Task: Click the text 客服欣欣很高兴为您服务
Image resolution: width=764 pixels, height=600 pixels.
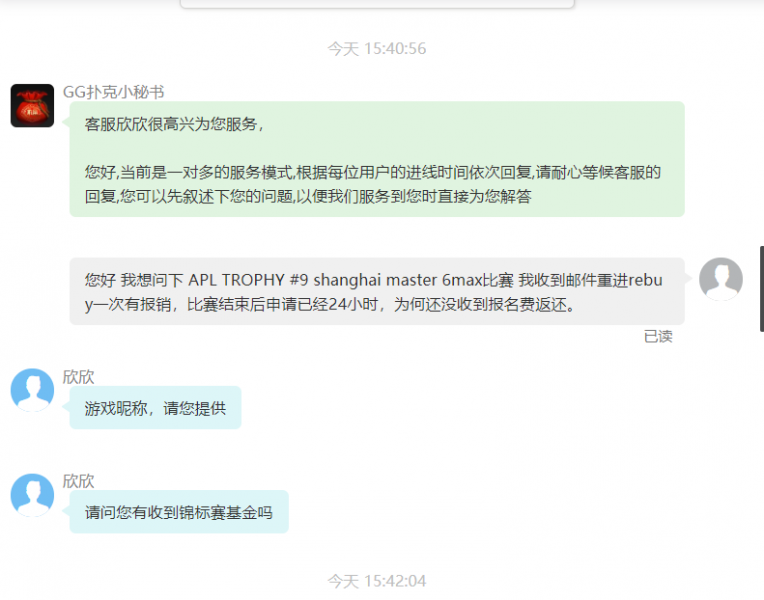Action: pyautogui.click(x=171, y=124)
